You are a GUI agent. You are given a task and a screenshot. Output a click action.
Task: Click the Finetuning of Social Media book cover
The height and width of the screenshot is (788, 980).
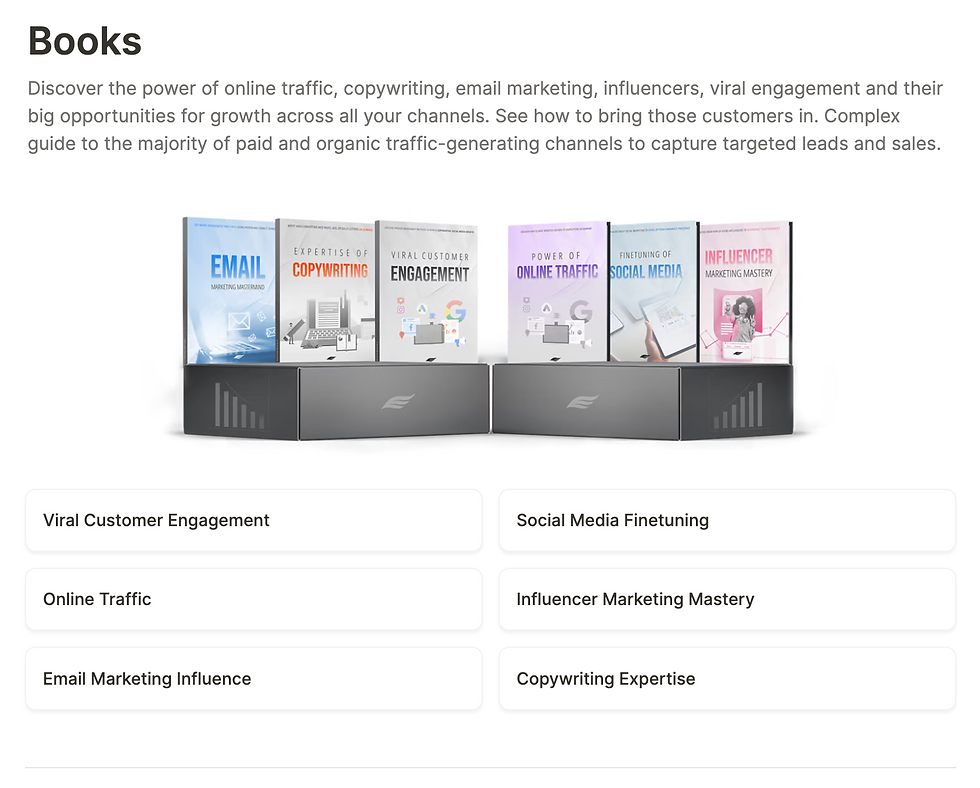653,291
